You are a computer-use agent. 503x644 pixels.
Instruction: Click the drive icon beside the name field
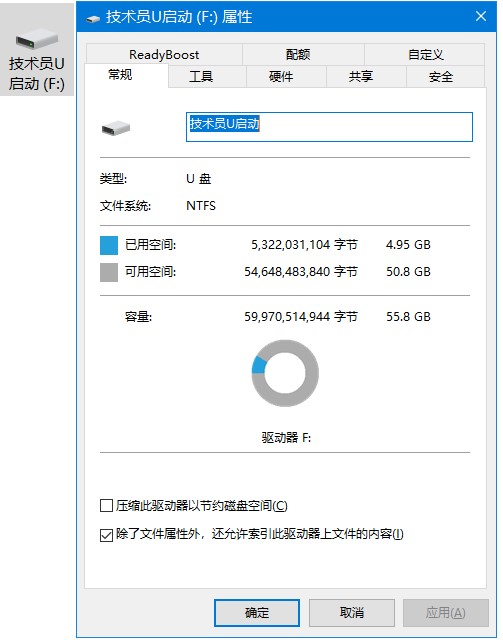pyautogui.click(x=116, y=128)
